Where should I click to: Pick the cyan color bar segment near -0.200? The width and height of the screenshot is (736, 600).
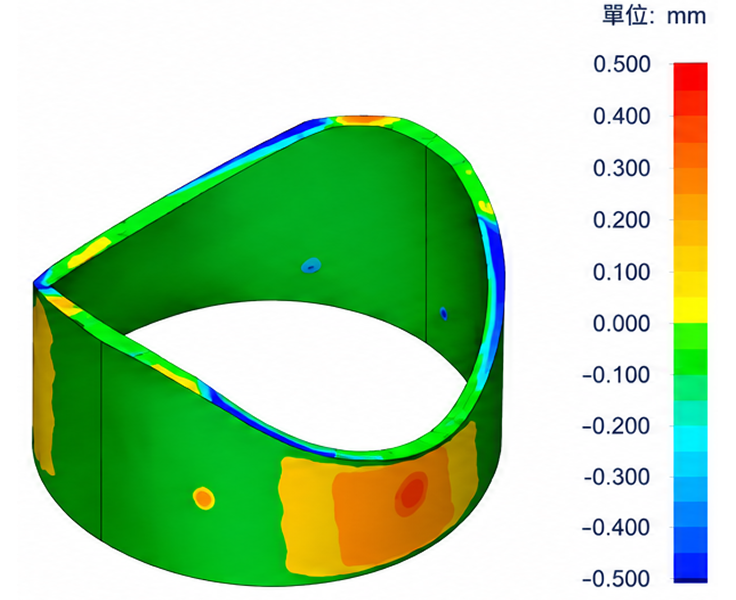[690, 438]
